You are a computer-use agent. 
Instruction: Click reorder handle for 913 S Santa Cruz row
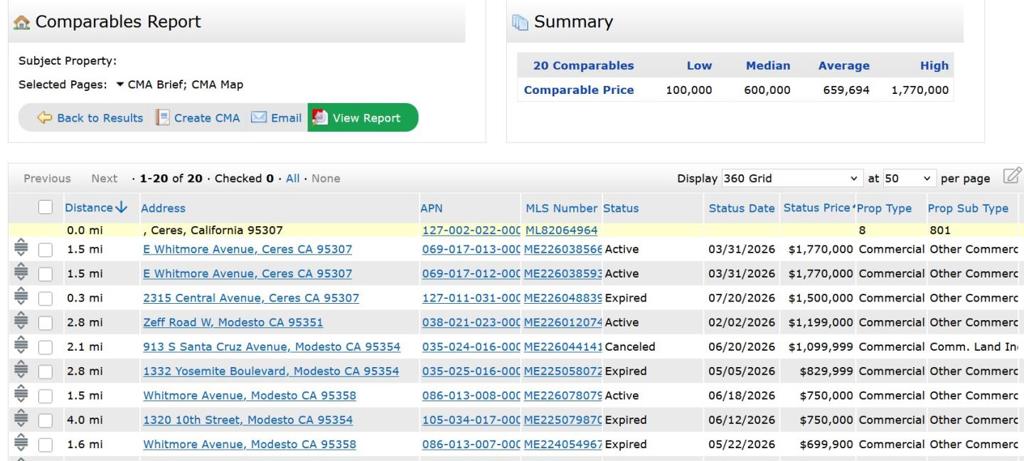(21, 345)
